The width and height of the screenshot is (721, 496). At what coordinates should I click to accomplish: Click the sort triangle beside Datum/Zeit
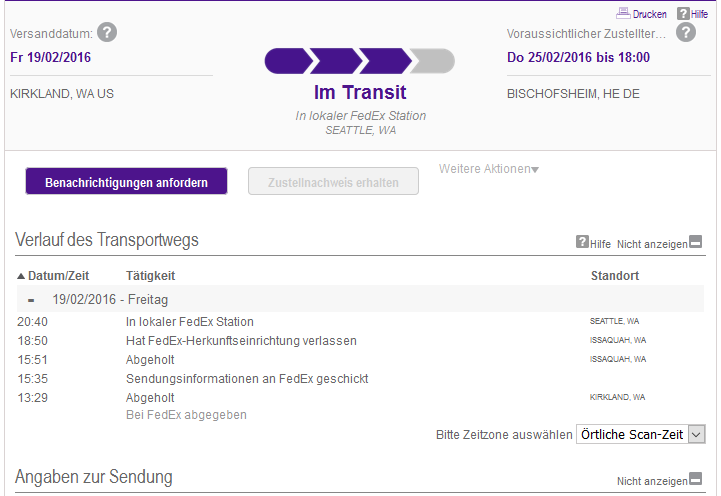tap(21, 276)
